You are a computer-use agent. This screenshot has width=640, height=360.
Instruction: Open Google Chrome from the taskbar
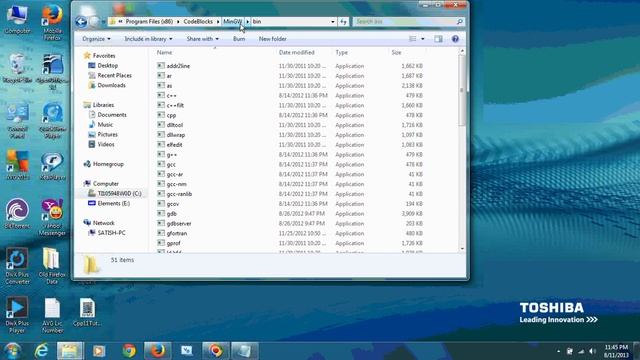click(x=129, y=351)
